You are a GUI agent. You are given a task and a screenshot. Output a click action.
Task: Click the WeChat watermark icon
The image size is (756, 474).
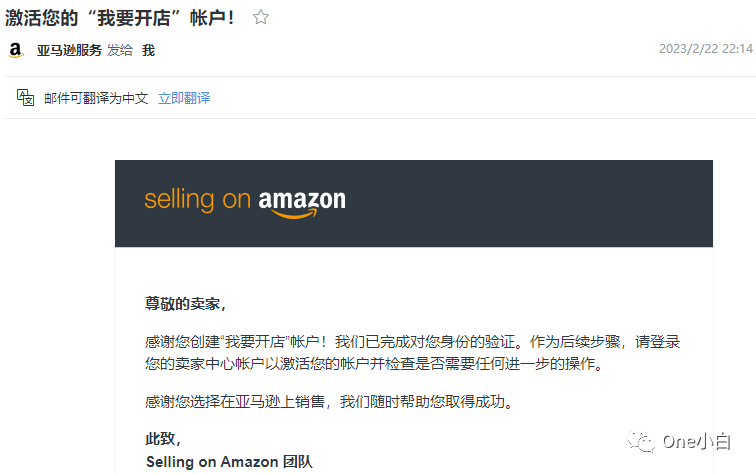click(x=641, y=441)
